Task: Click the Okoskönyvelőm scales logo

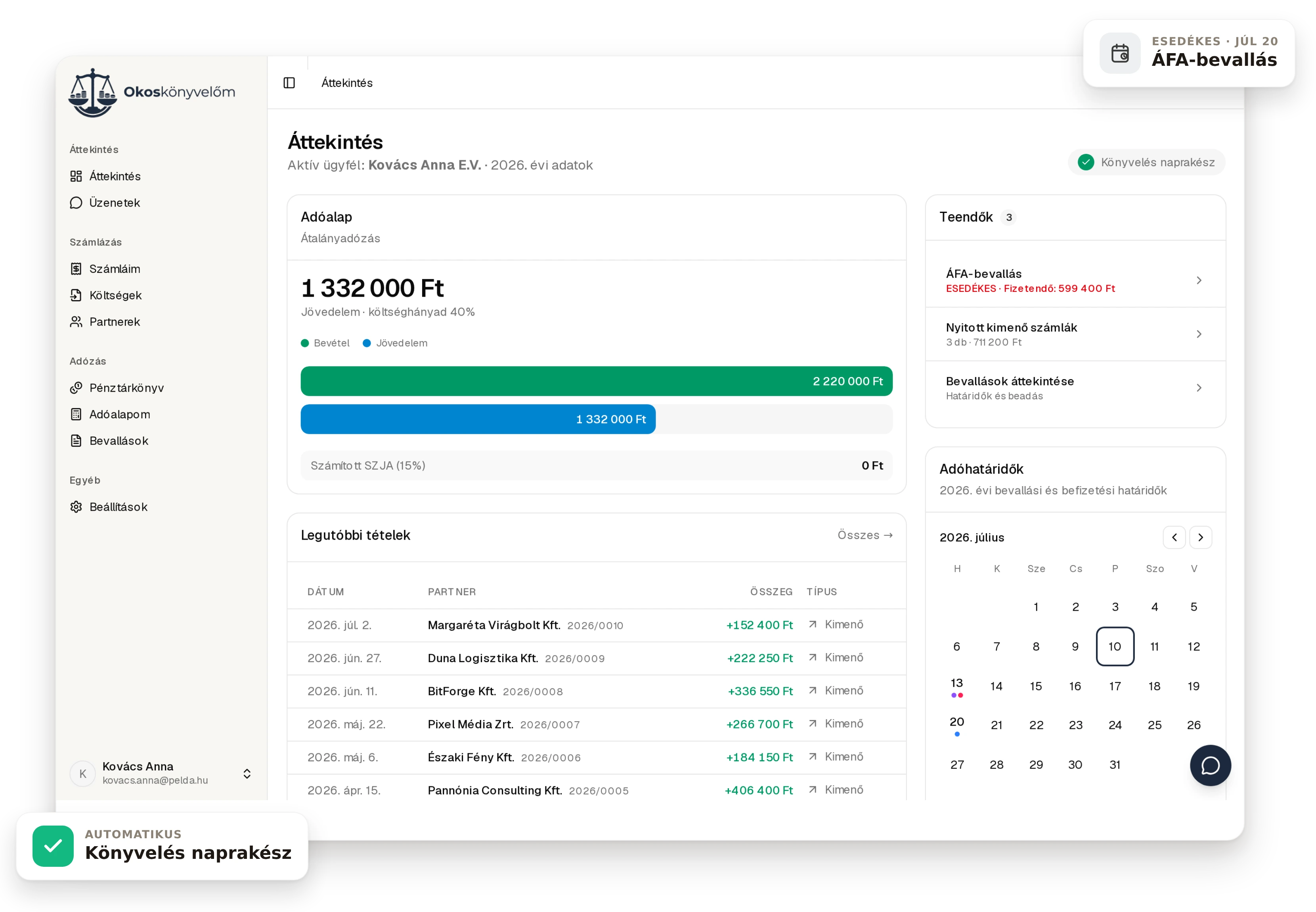Action: pos(92,92)
